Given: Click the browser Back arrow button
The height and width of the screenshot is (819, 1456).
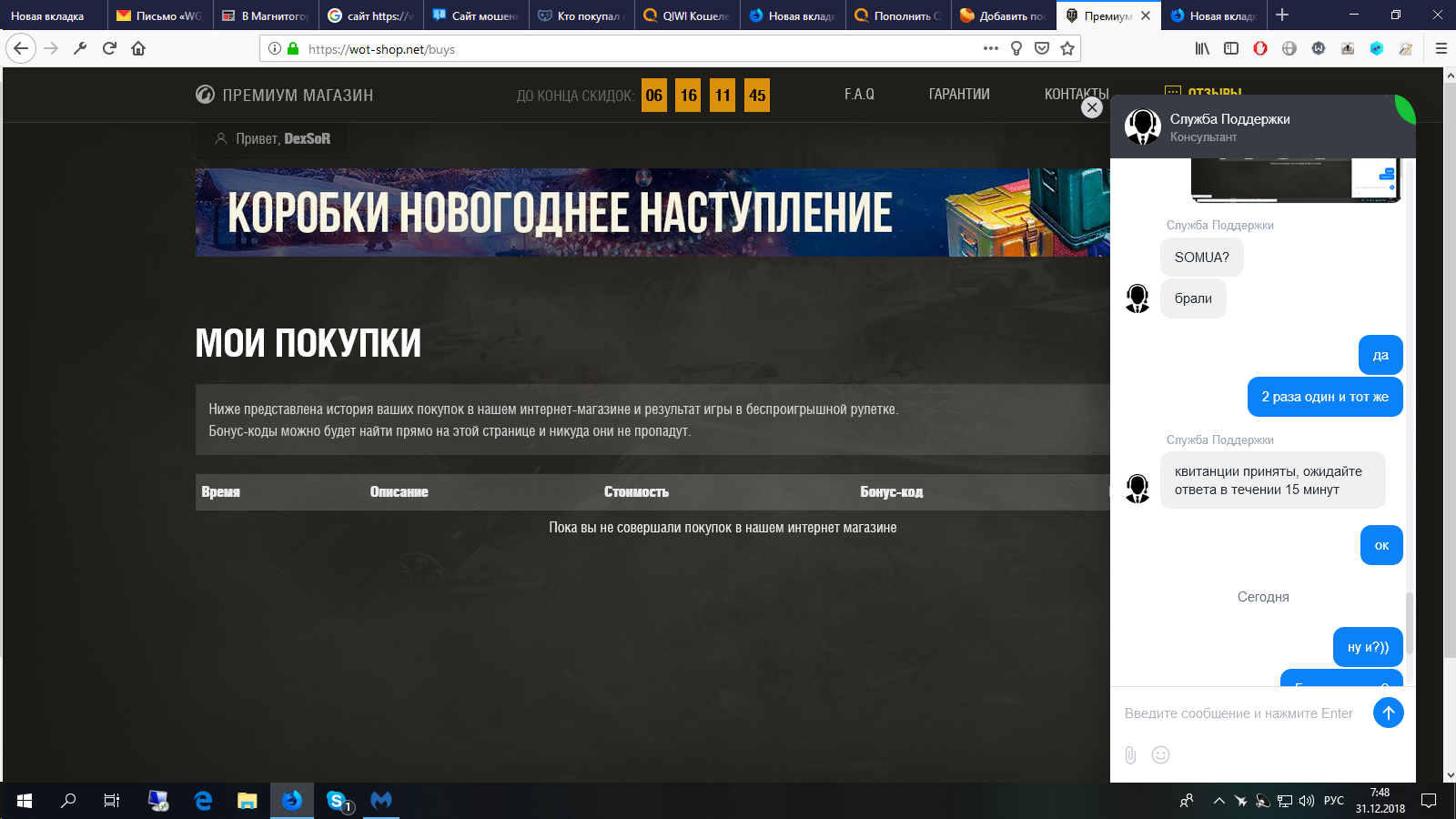Looking at the screenshot, I should (x=21, y=48).
